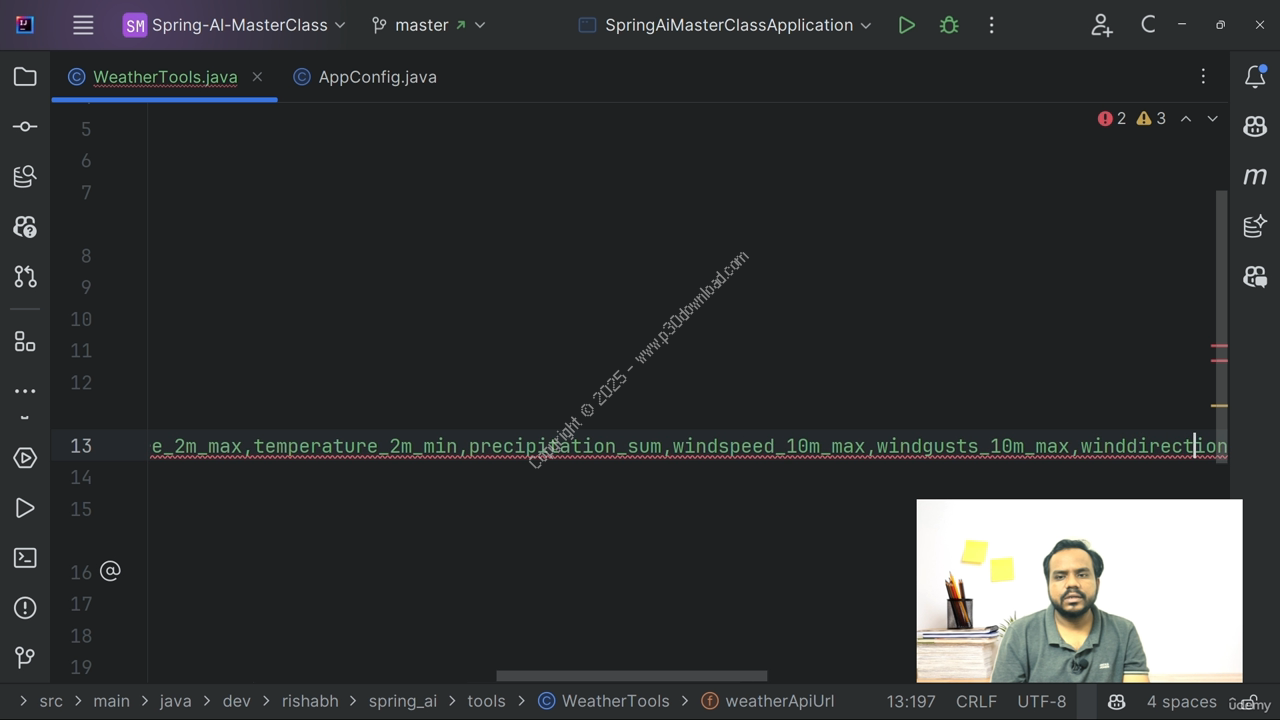Open the Git version control window

coord(25,657)
